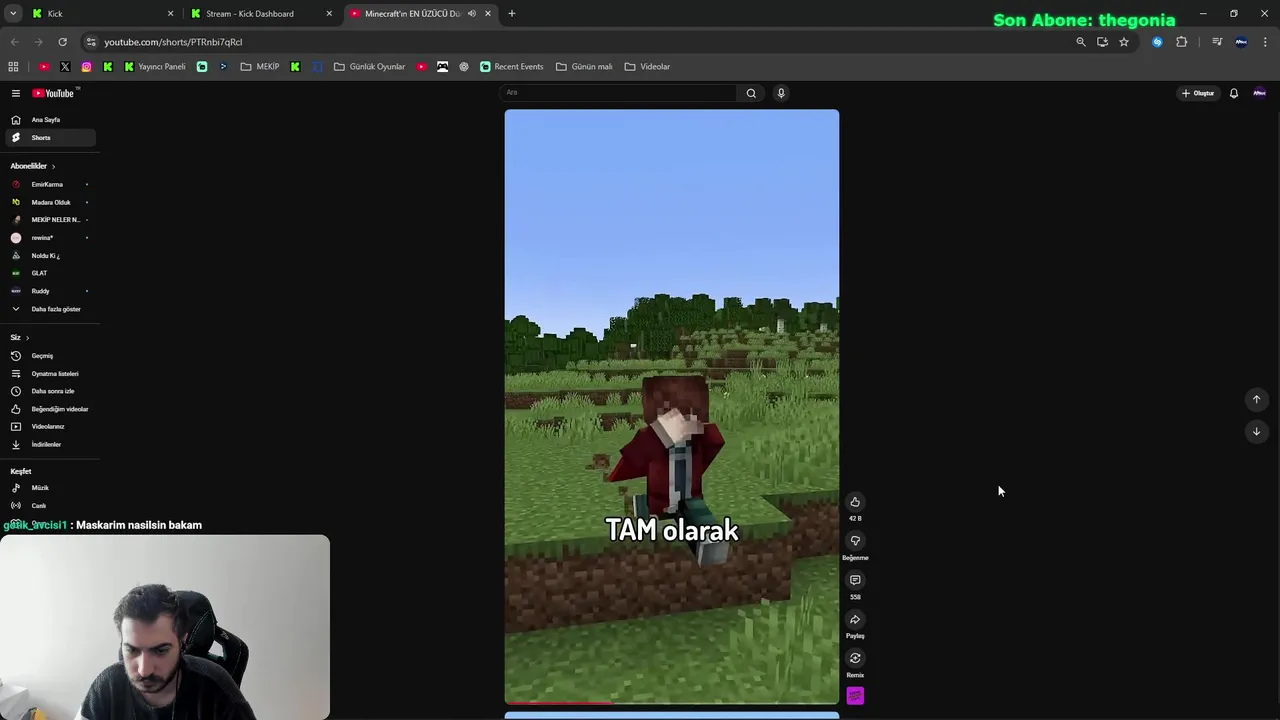Open rewina* channel subscription
The width and height of the screenshot is (1280, 720).
coord(48,238)
